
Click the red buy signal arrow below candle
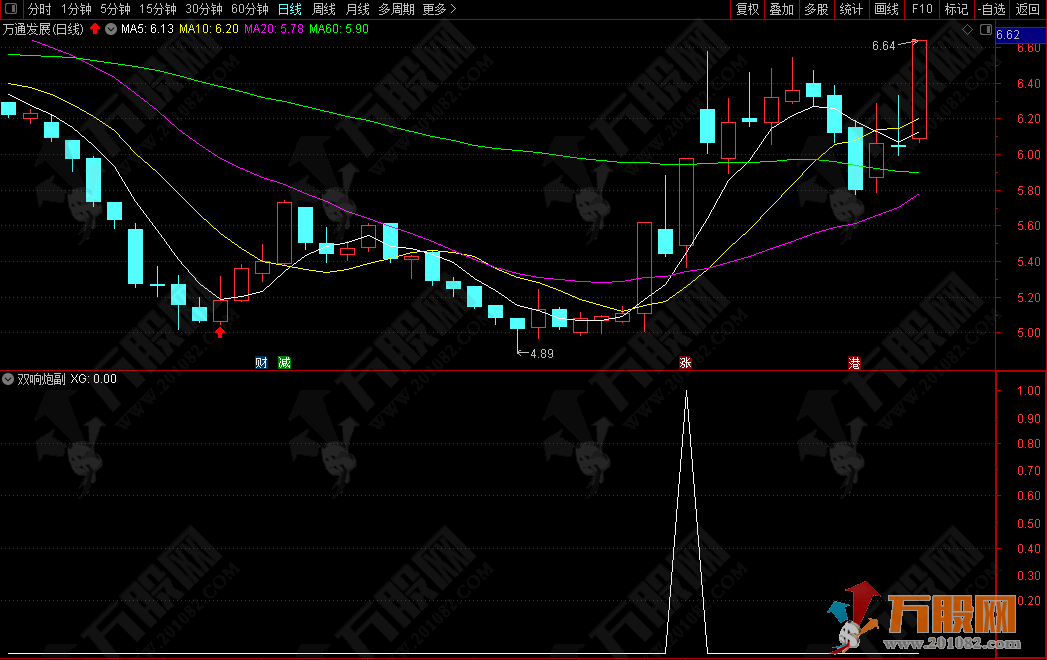click(x=220, y=331)
